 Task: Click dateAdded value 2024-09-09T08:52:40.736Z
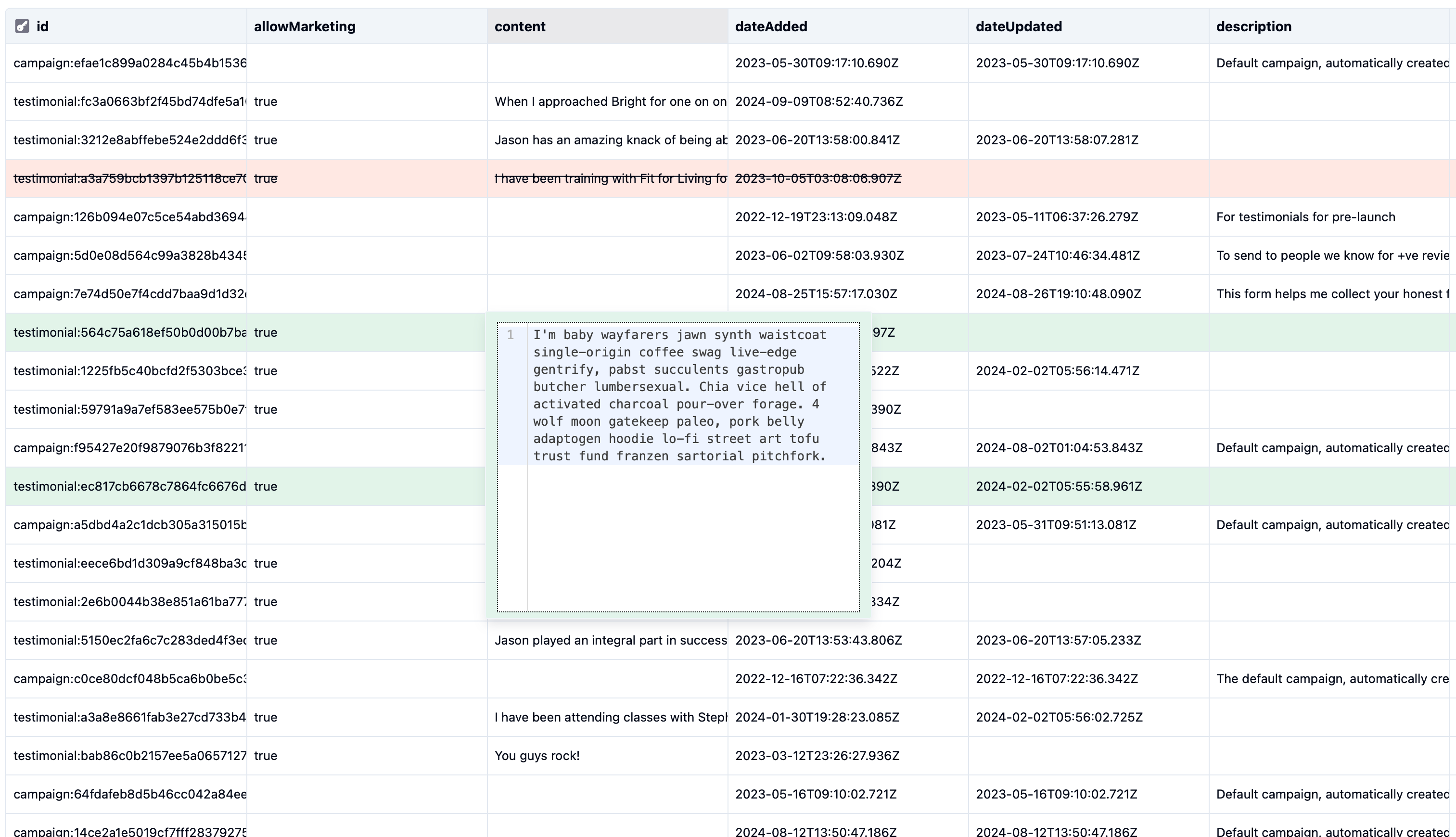tap(819, 102)
